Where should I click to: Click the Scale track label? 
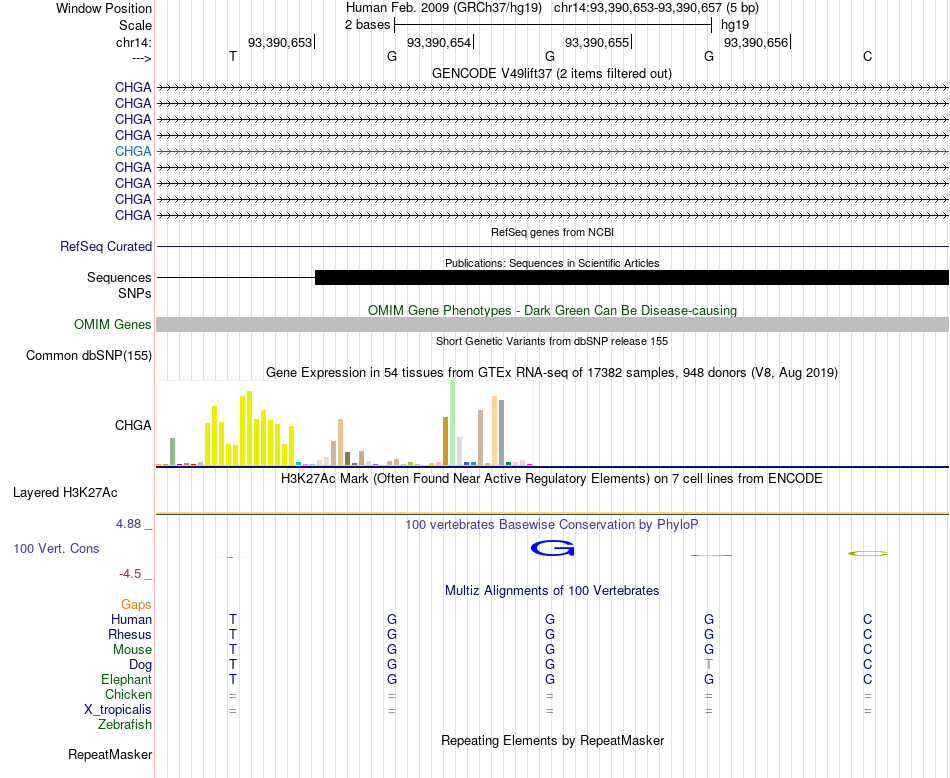pos(135,25)
